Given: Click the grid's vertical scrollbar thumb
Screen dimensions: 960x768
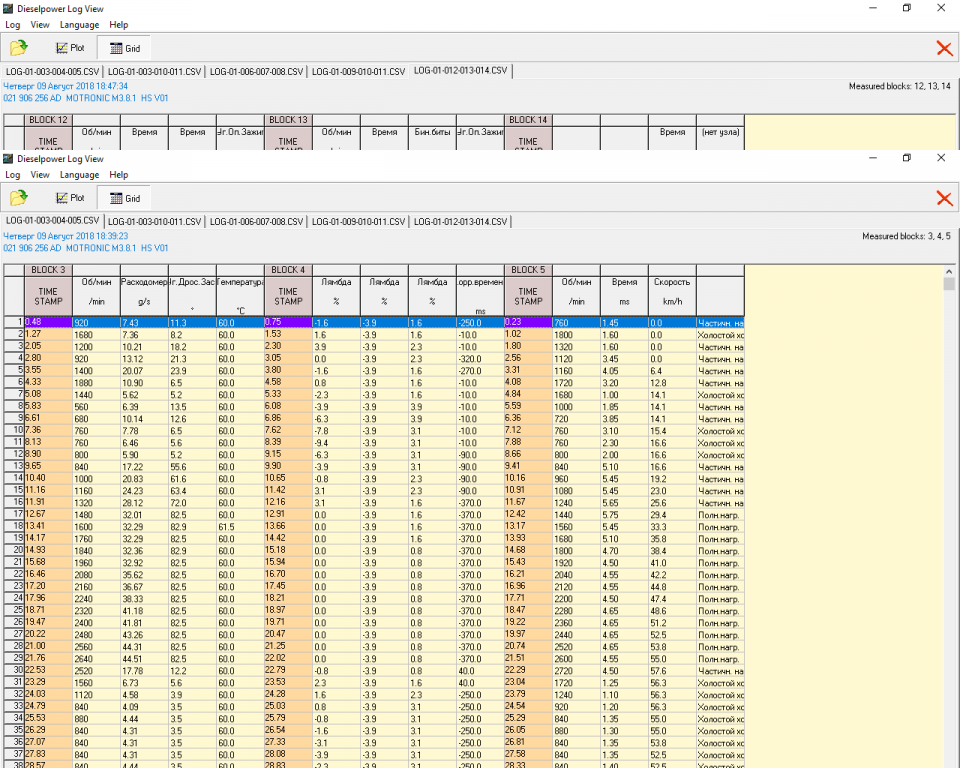Looking at the screenshot, I should coord(949,284).
